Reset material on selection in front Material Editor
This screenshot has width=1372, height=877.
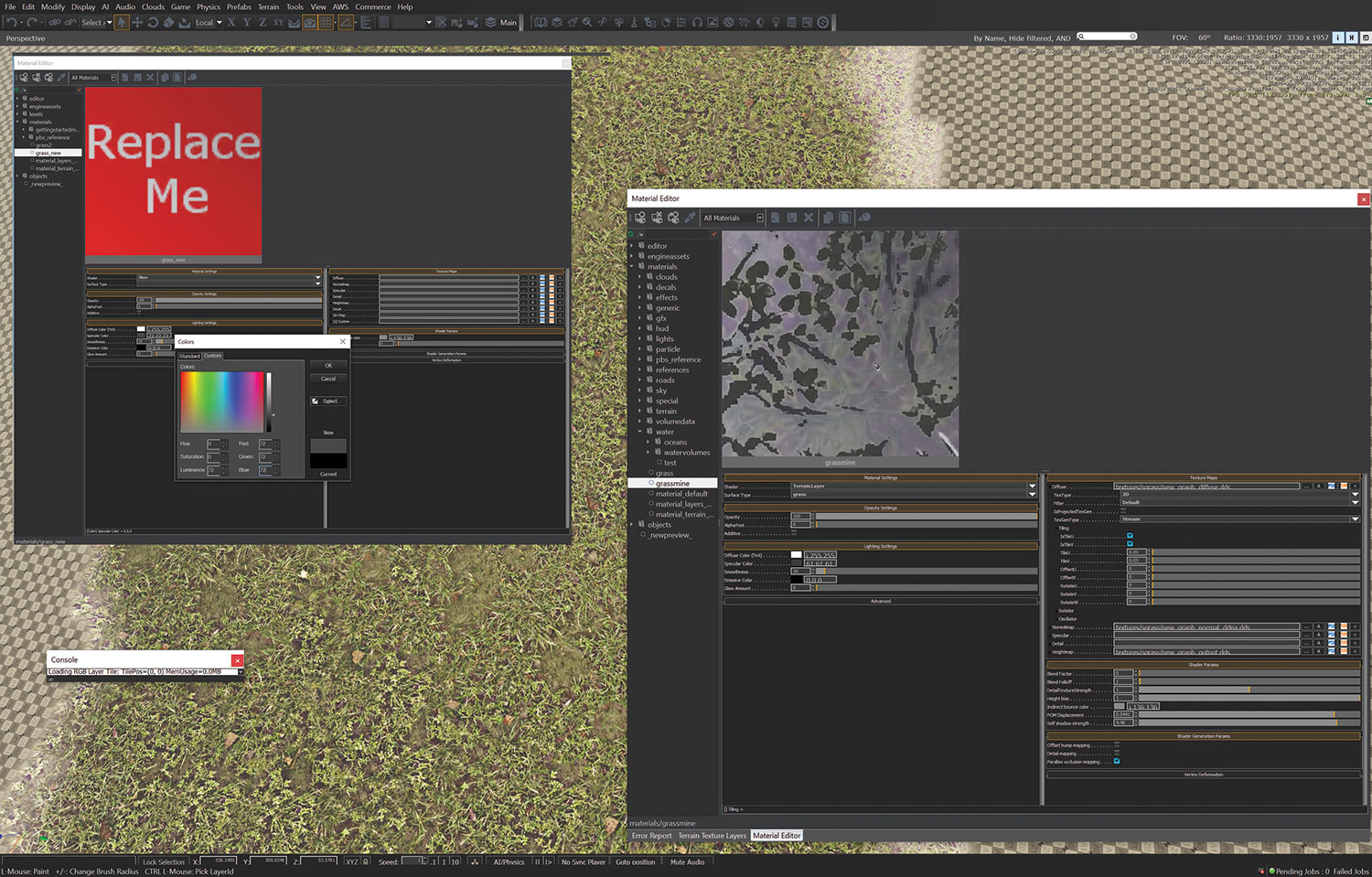[x=657, y=218]
